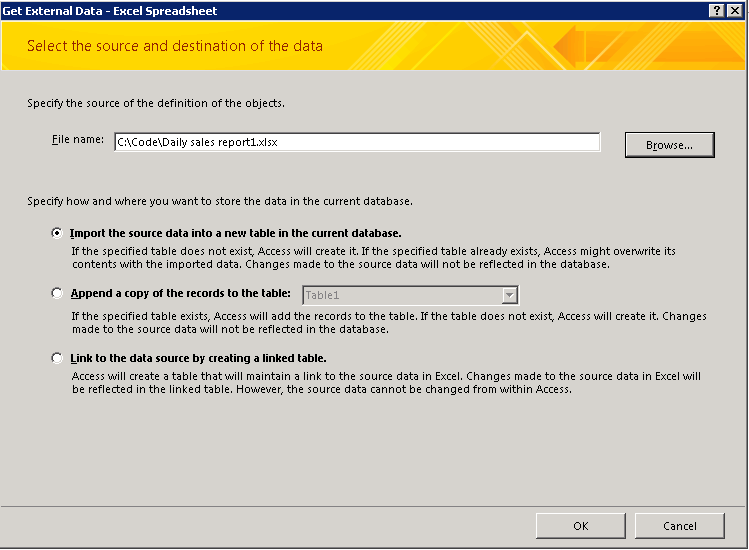This screenshot has height=550, width=749.
Task: Click the Get External Data - Excel Spreadsheet title bar
Action: point(353,11)
